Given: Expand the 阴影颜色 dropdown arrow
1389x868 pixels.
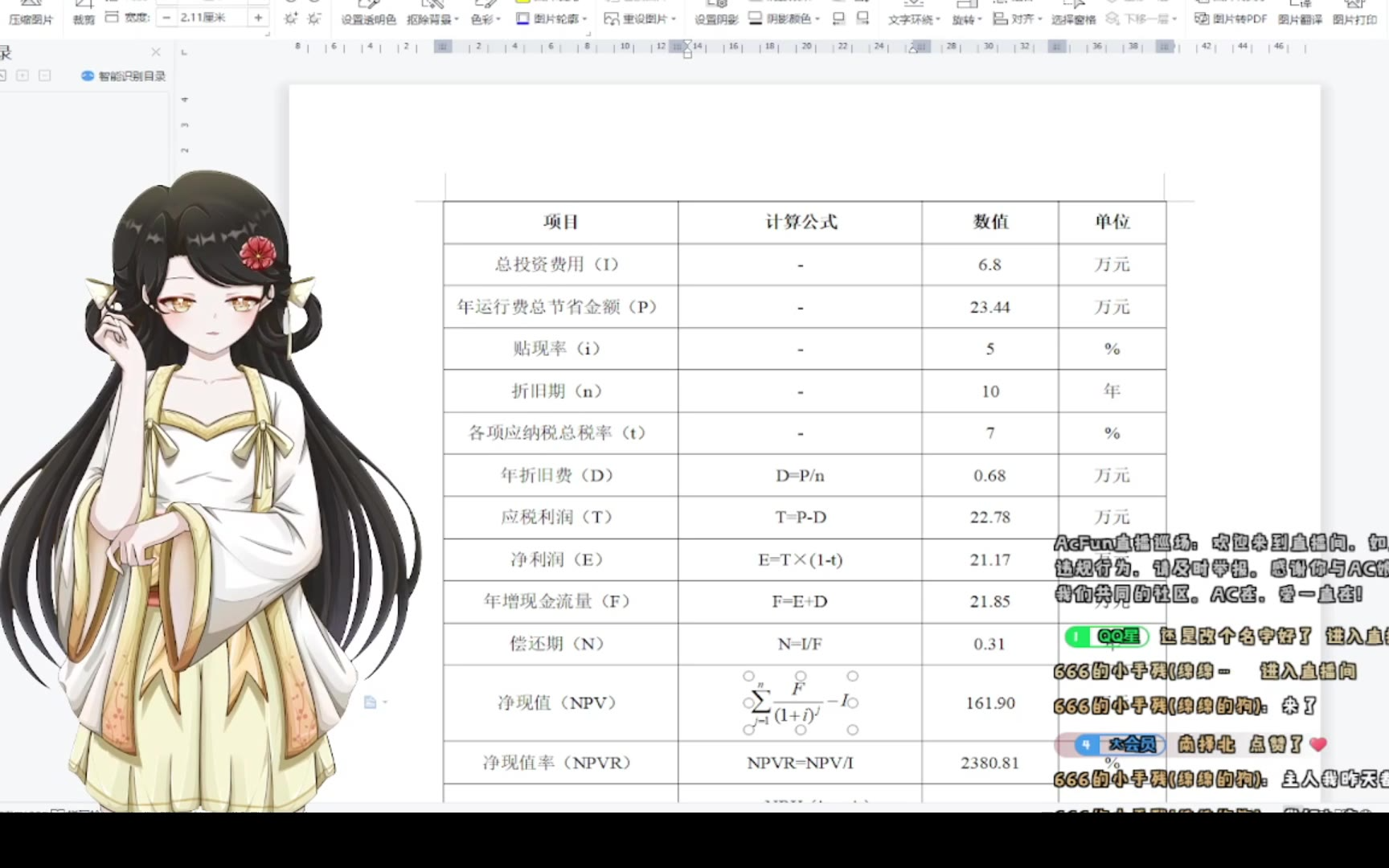Looking at the screenshot, I should click(817, 18).
